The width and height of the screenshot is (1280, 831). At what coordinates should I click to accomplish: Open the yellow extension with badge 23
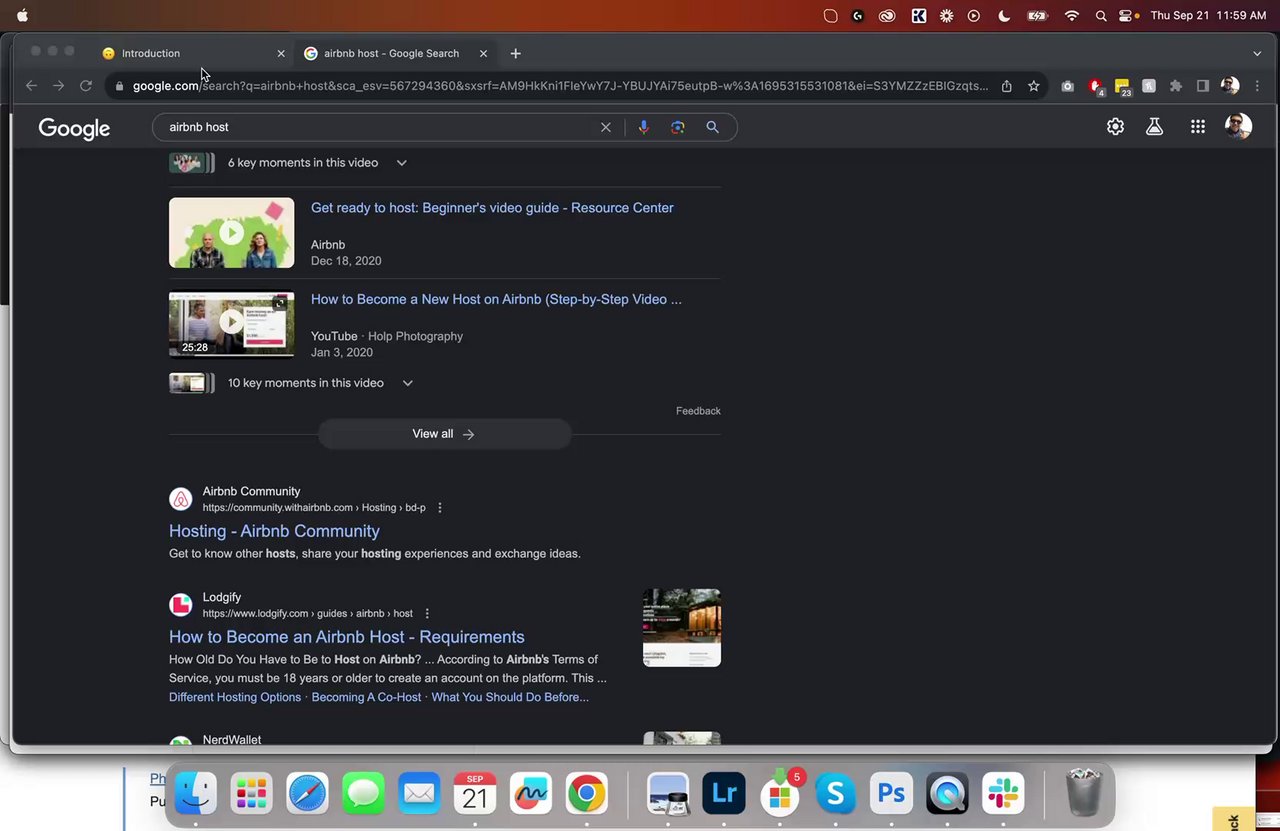coord(1122,86)
